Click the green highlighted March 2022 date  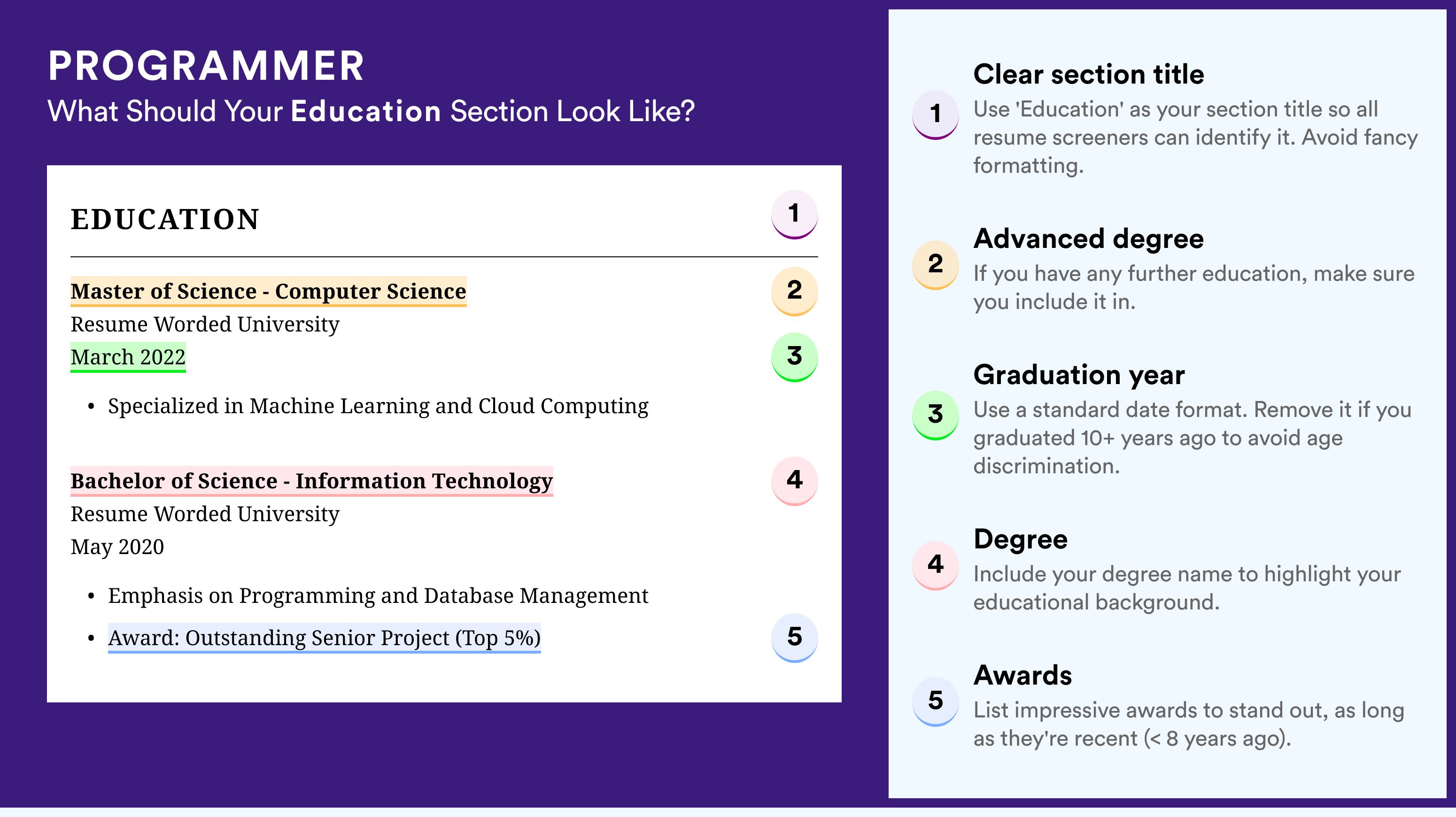pos(128,357)
